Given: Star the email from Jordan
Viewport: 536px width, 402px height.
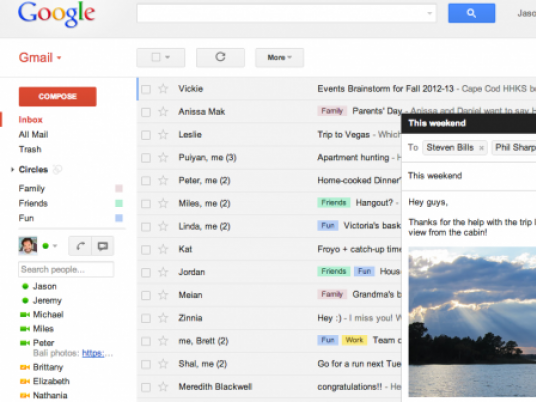Looking at the screenshot, I should (x=163, y=272).
